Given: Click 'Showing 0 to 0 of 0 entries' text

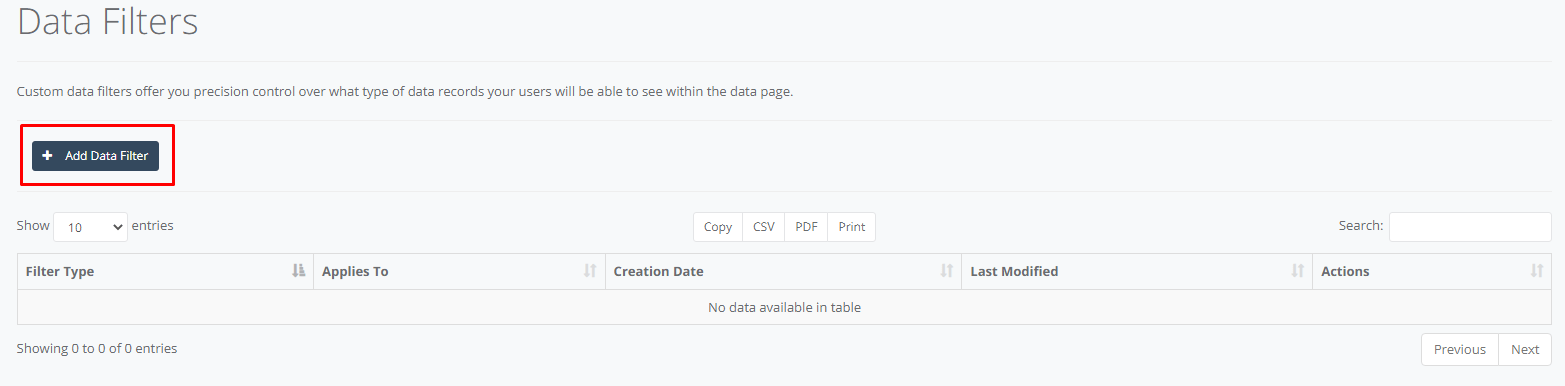Looking at the screenshot, I should (97, 349).
